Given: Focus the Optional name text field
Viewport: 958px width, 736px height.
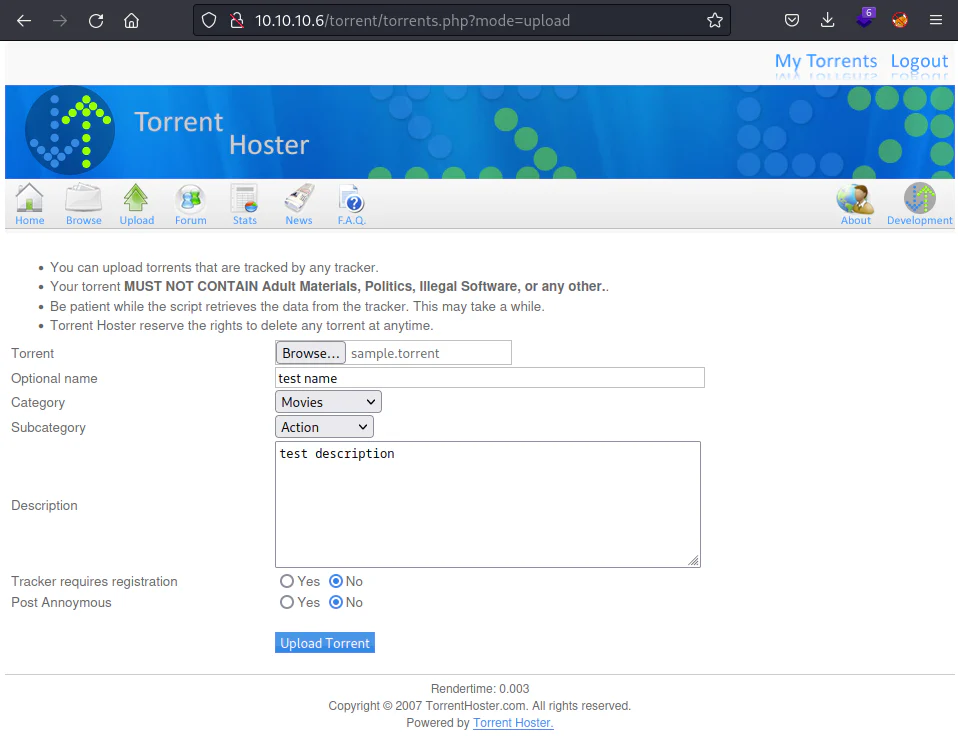Looking at the screenshot, I should [489, 378].
